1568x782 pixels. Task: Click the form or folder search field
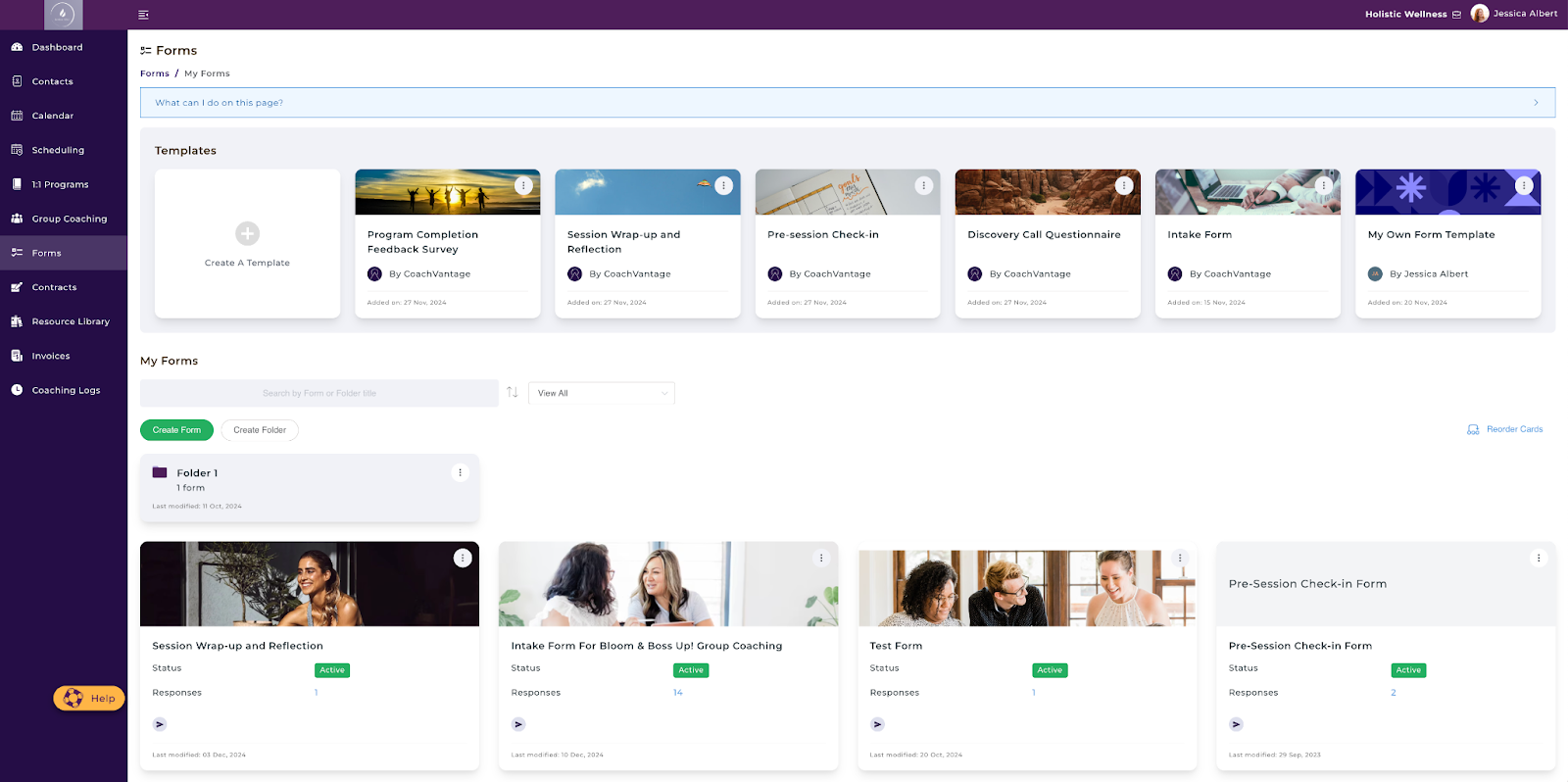(x=318, y=393)
